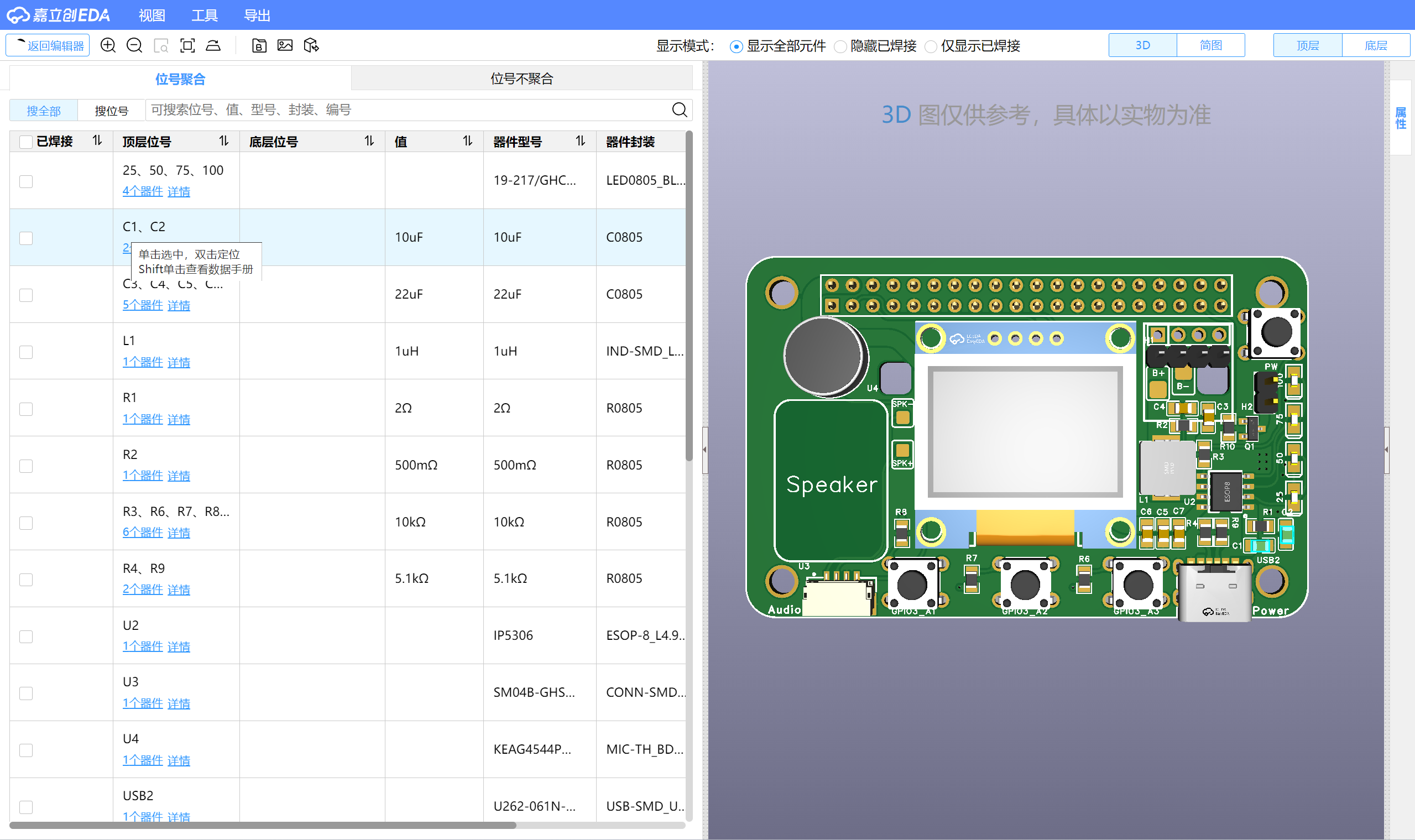Click the zoom in magnifier icon

(x=107, y=45)
